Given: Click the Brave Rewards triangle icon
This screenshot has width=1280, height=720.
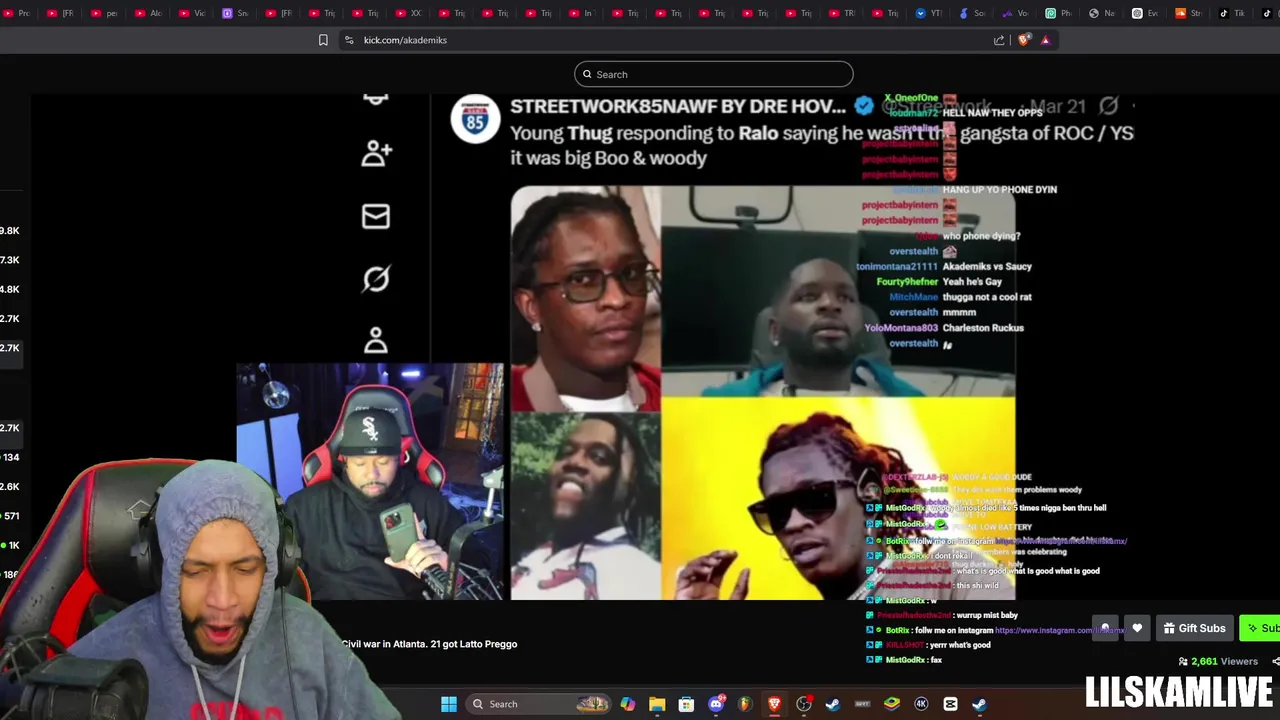Looking at the screenshot, I should coord(1045,40).
